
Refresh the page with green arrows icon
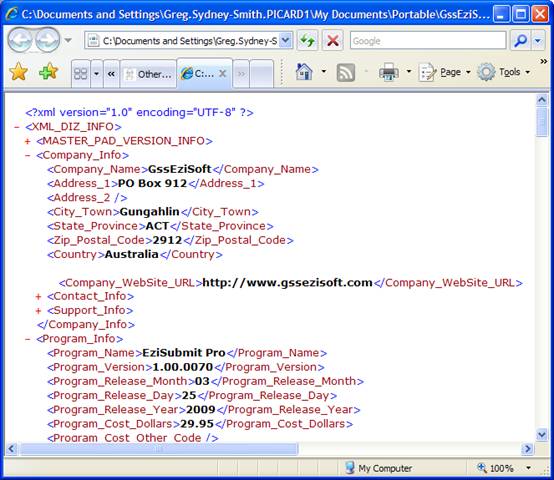(307, 41)
